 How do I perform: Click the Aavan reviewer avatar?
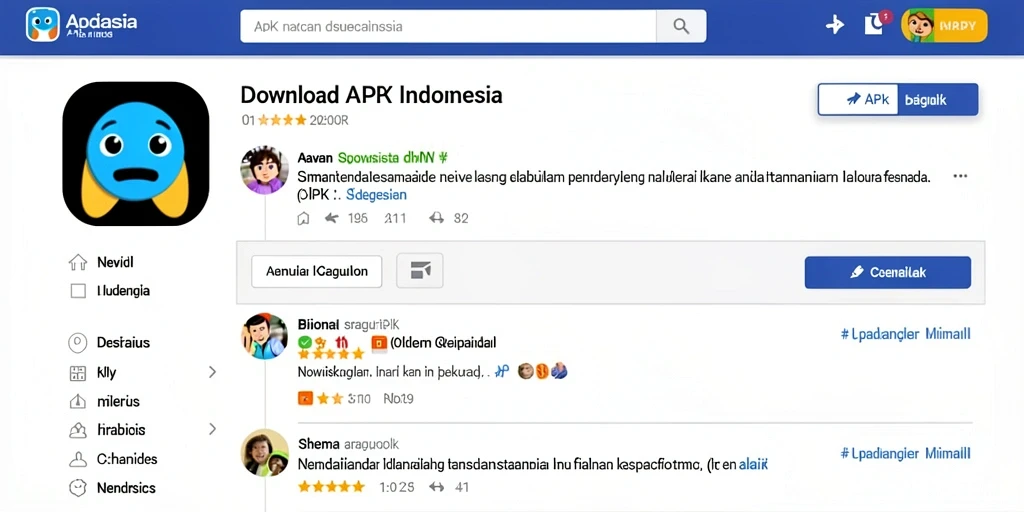click(264, 170)
